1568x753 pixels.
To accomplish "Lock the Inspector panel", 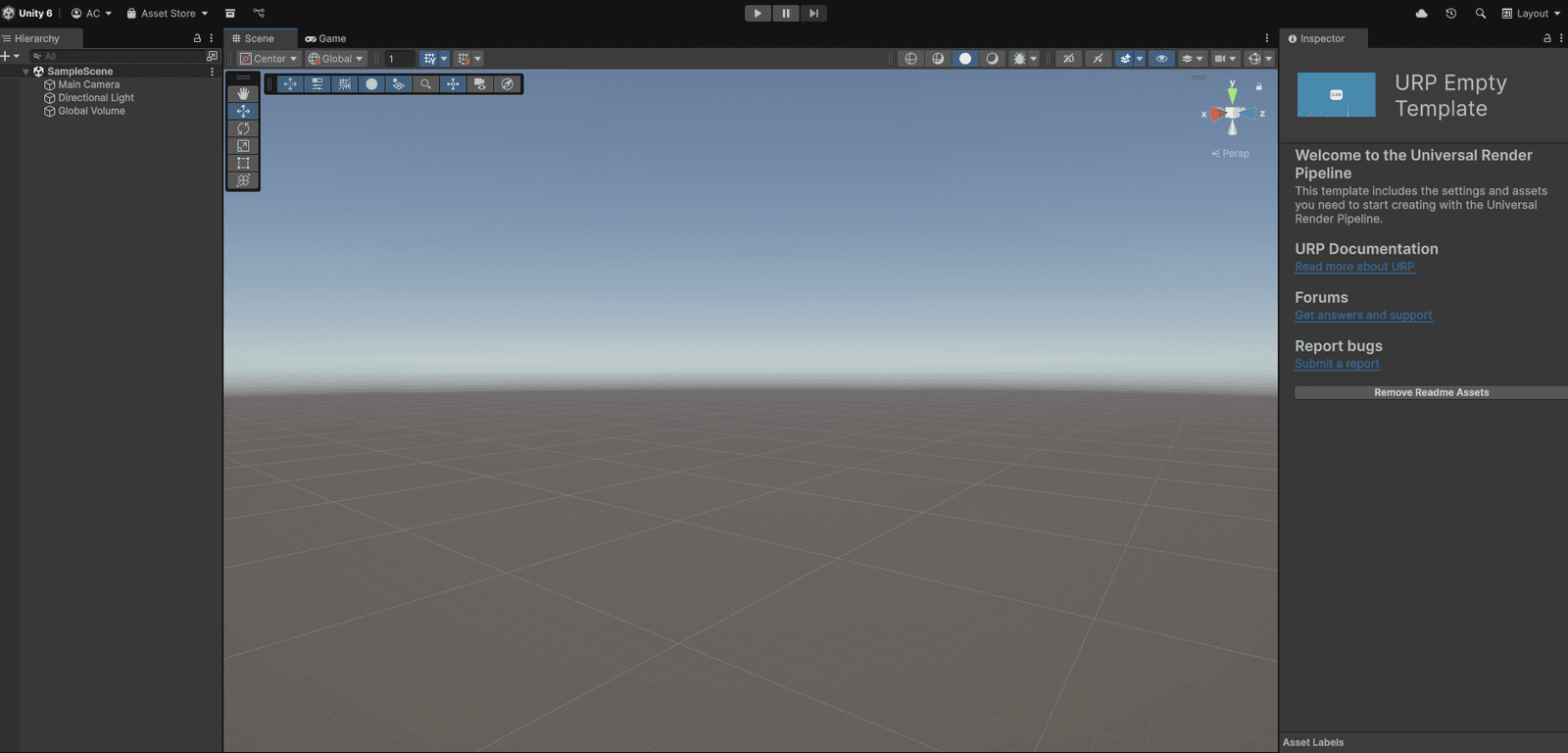I will 1547,38.
